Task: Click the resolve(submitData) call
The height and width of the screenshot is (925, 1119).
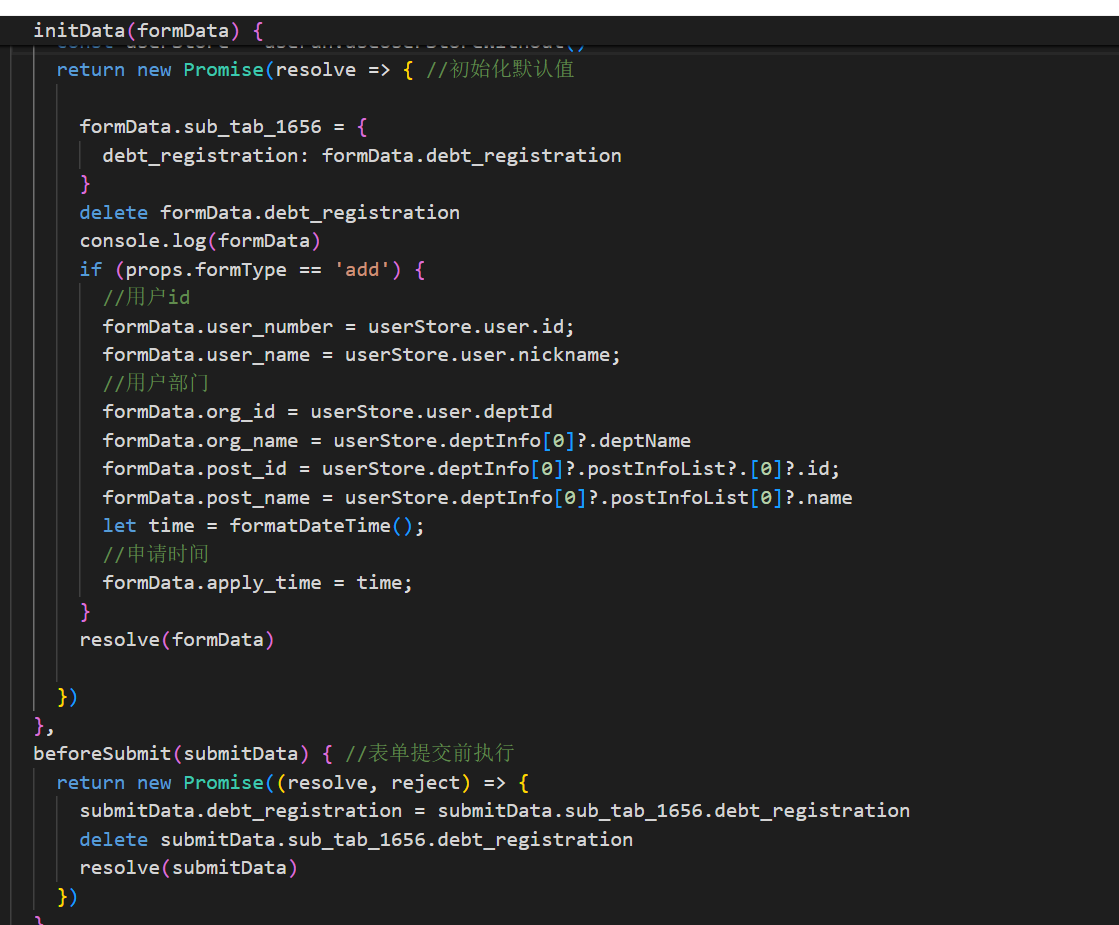Action: click(188, 868)
